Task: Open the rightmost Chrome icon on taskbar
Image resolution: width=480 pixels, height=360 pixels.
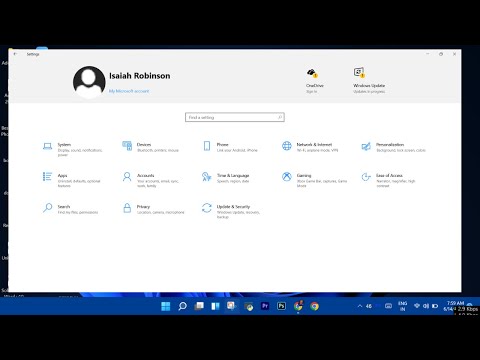Action: 314,306
